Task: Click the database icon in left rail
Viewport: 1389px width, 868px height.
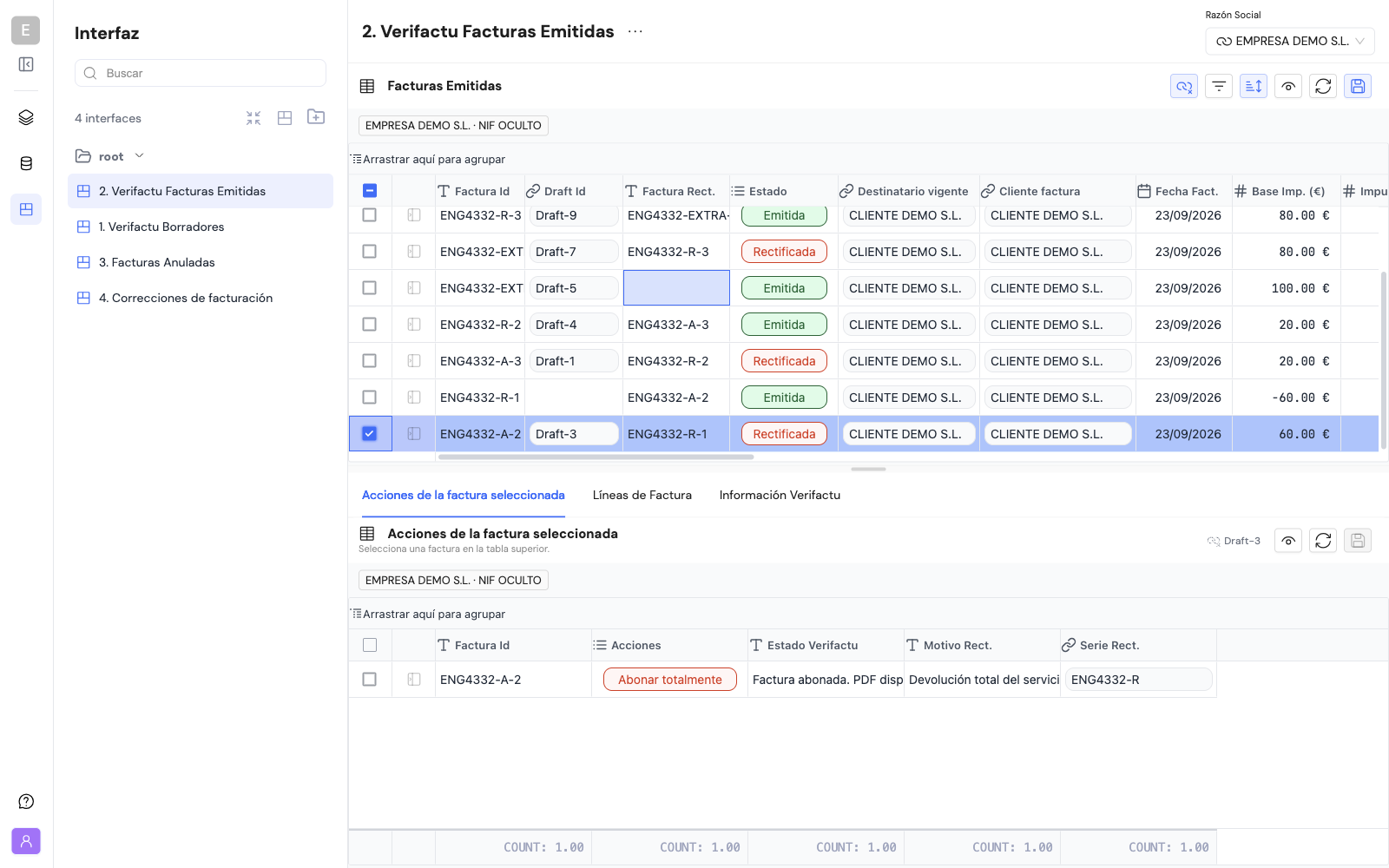Action: click(x=26, y=163)
